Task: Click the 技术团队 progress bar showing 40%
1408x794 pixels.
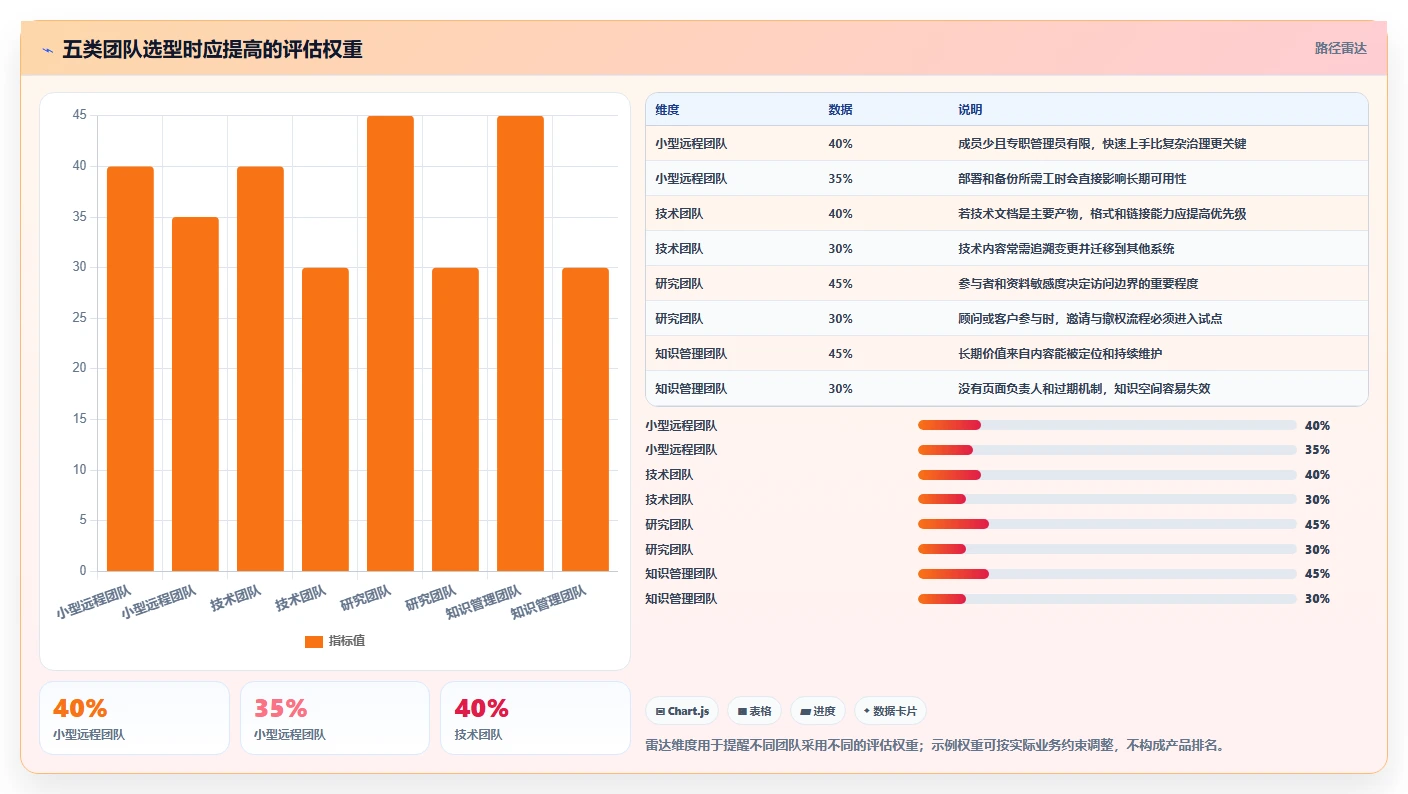Action: tap(1107, 475)
